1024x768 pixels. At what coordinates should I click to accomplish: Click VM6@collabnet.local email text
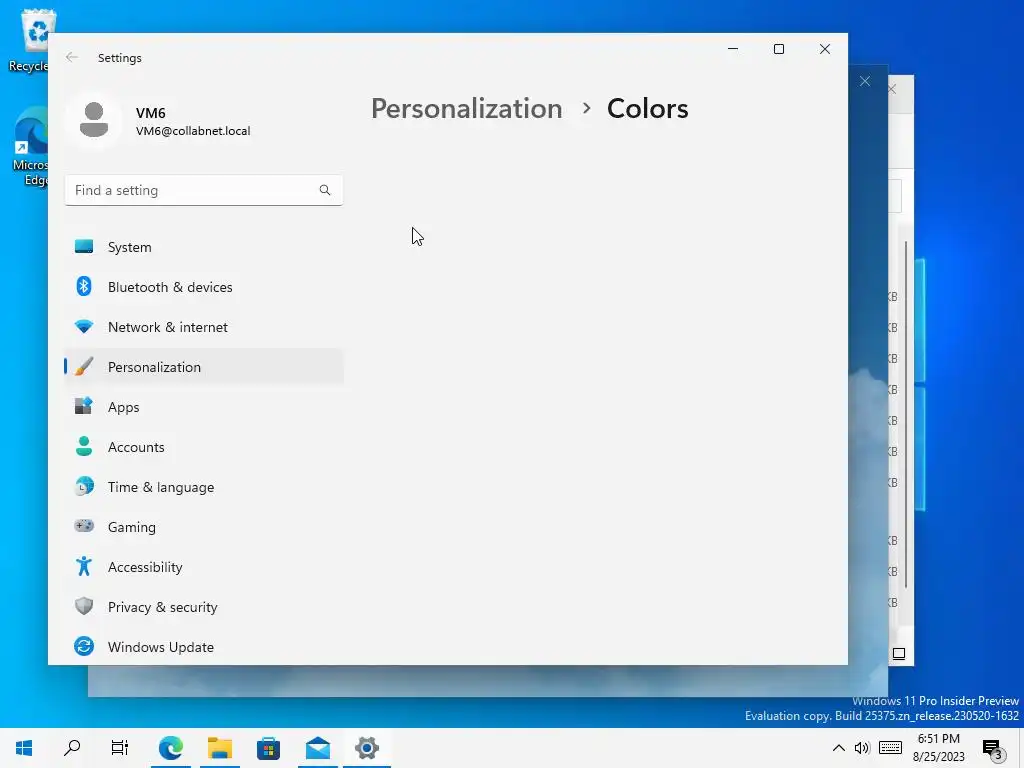(193, 131)
